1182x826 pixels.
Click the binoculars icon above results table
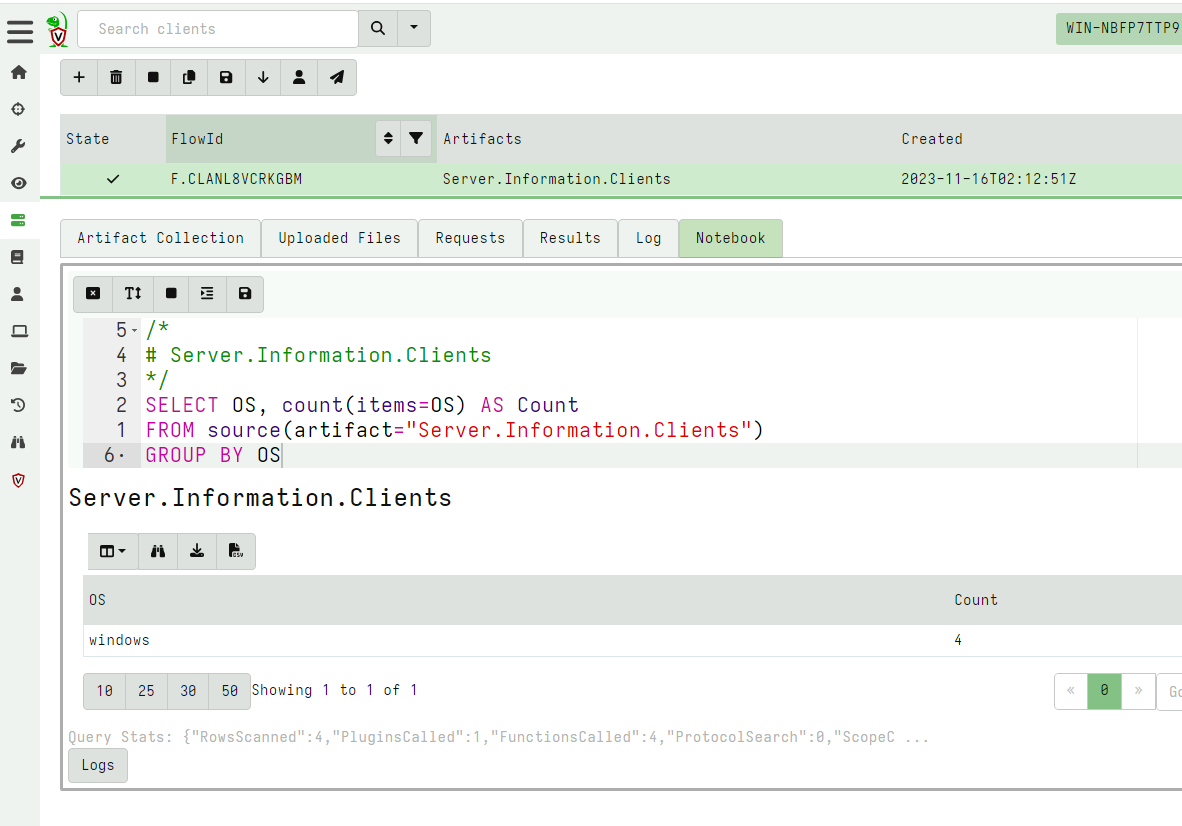(x=158, y=551)
